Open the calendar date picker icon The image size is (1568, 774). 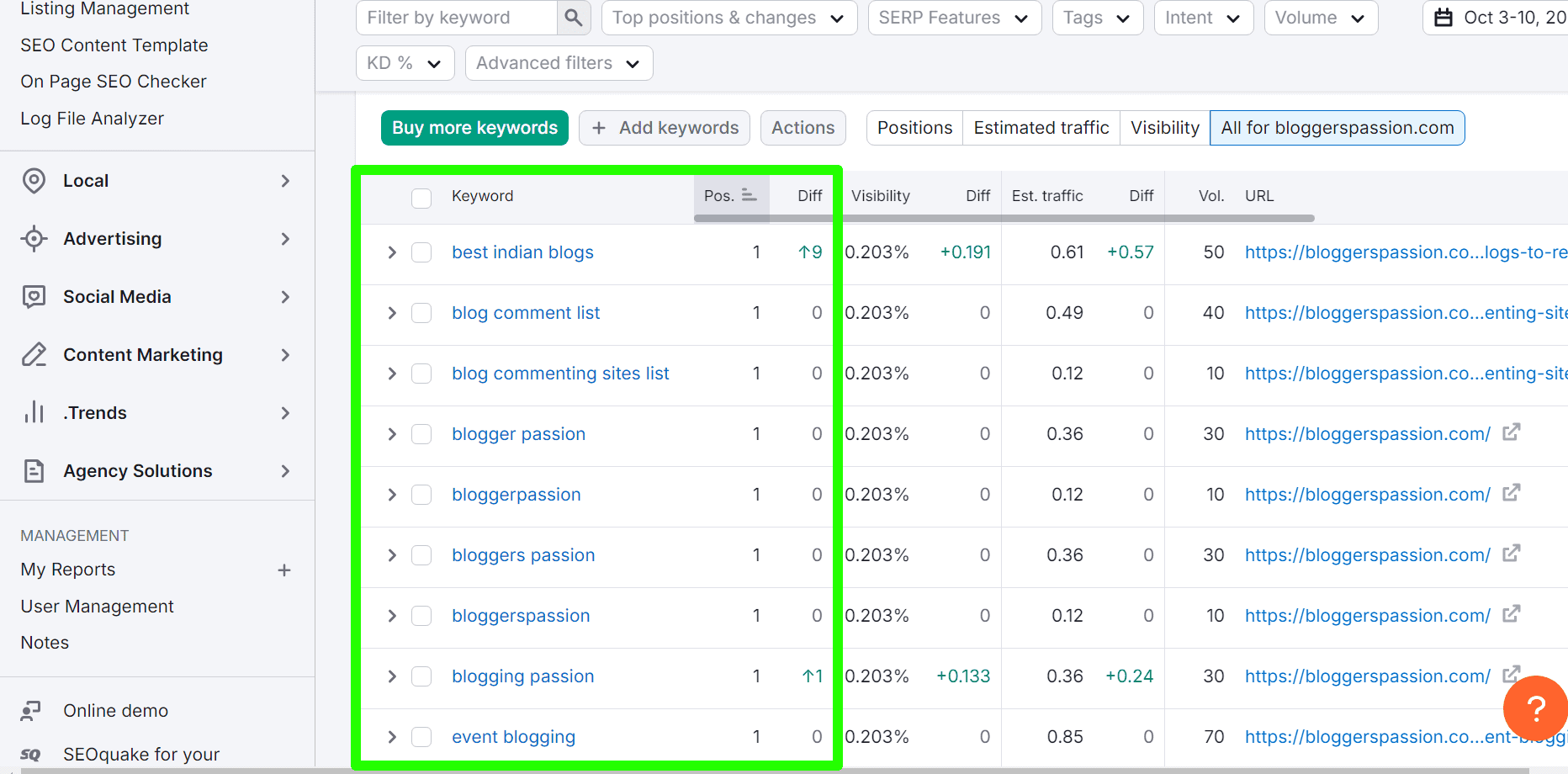(1444, 17)
